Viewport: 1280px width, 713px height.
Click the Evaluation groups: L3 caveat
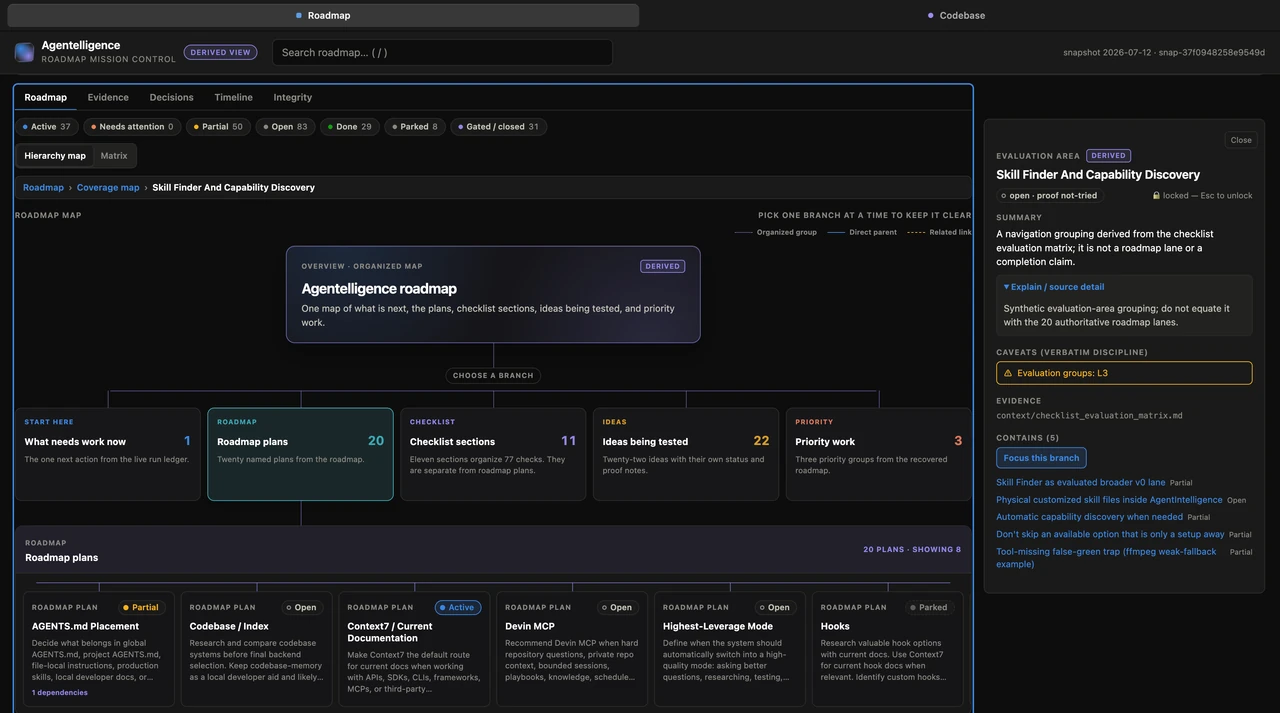(1124, 373)
